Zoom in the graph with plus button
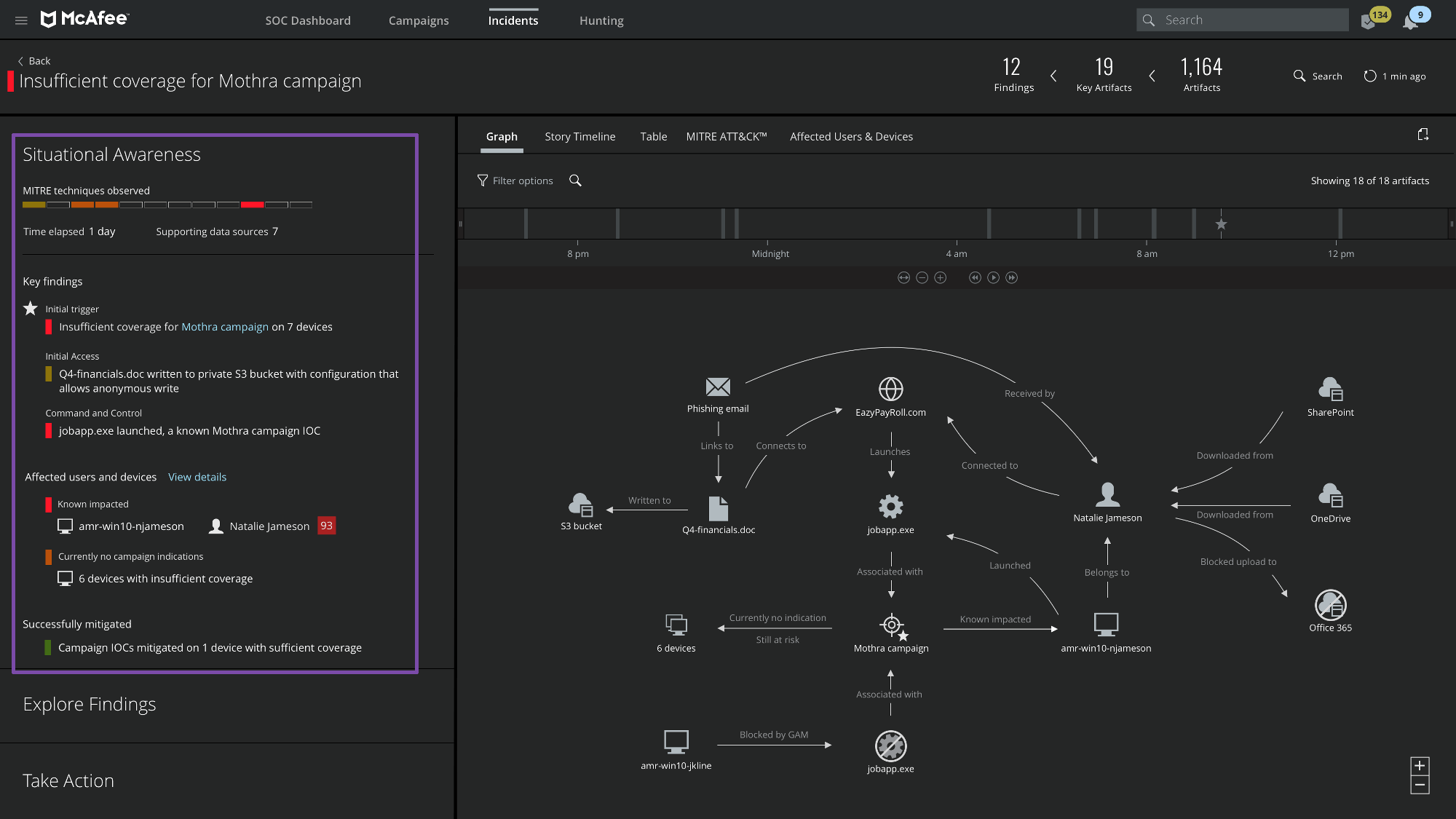 pos(1420,766)
